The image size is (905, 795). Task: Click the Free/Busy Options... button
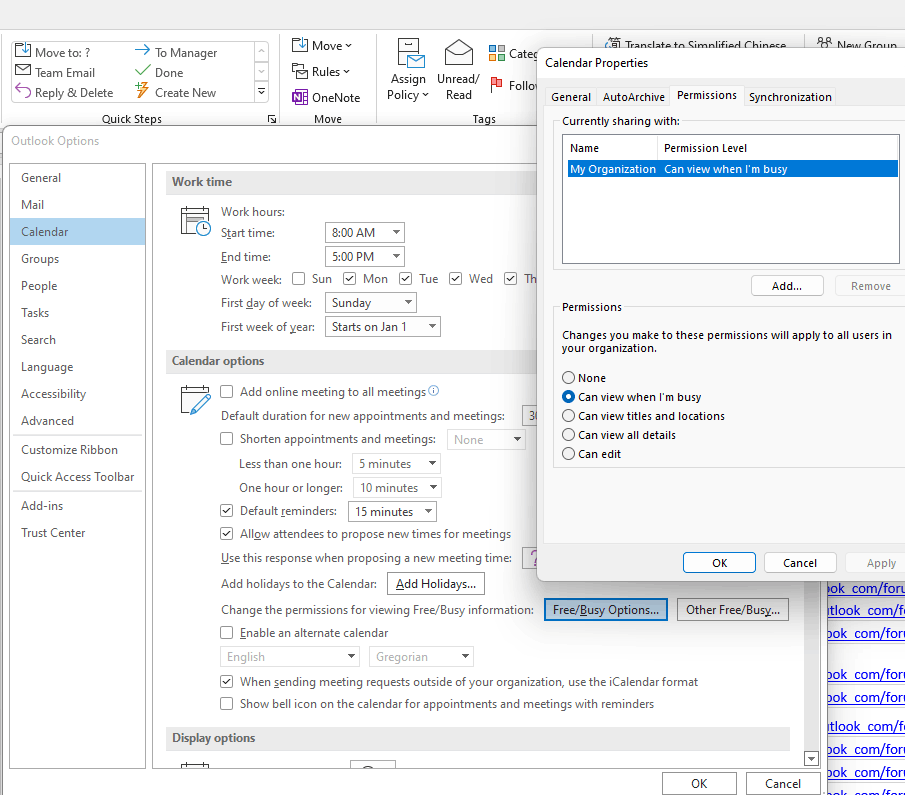[x=605, y=610]
